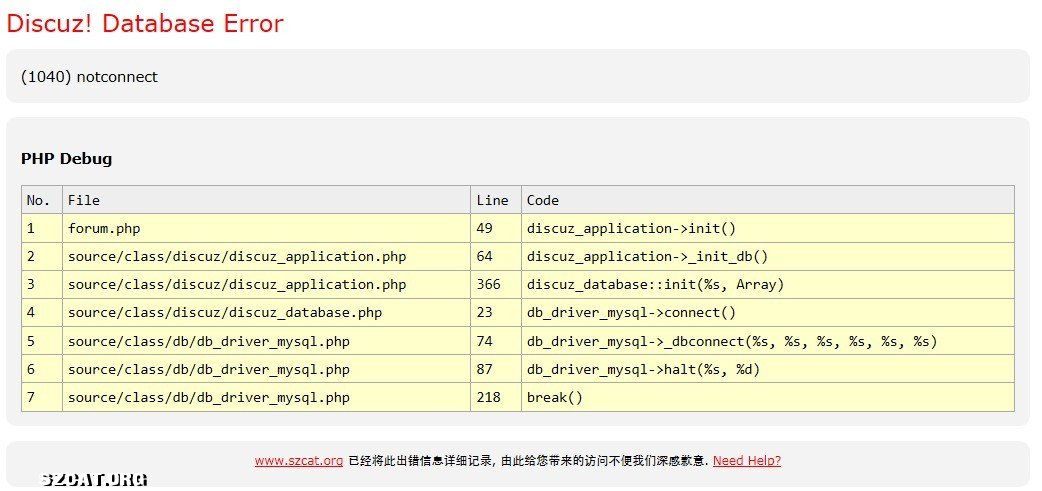This screenshot has width=1042, height=491.
Task: Click the (1040) notconnect error message
Action: [x=90, y=76]
